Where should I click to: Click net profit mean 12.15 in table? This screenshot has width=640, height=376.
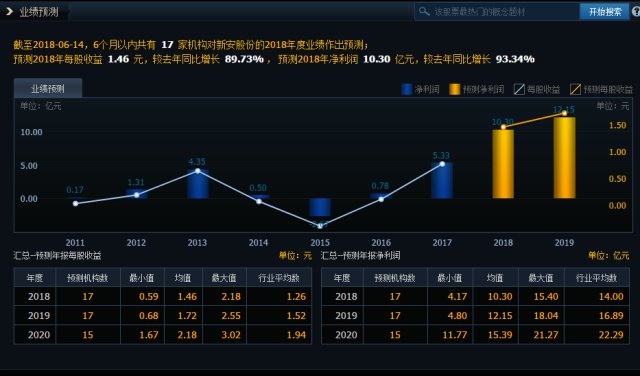(x=500, y=316)
